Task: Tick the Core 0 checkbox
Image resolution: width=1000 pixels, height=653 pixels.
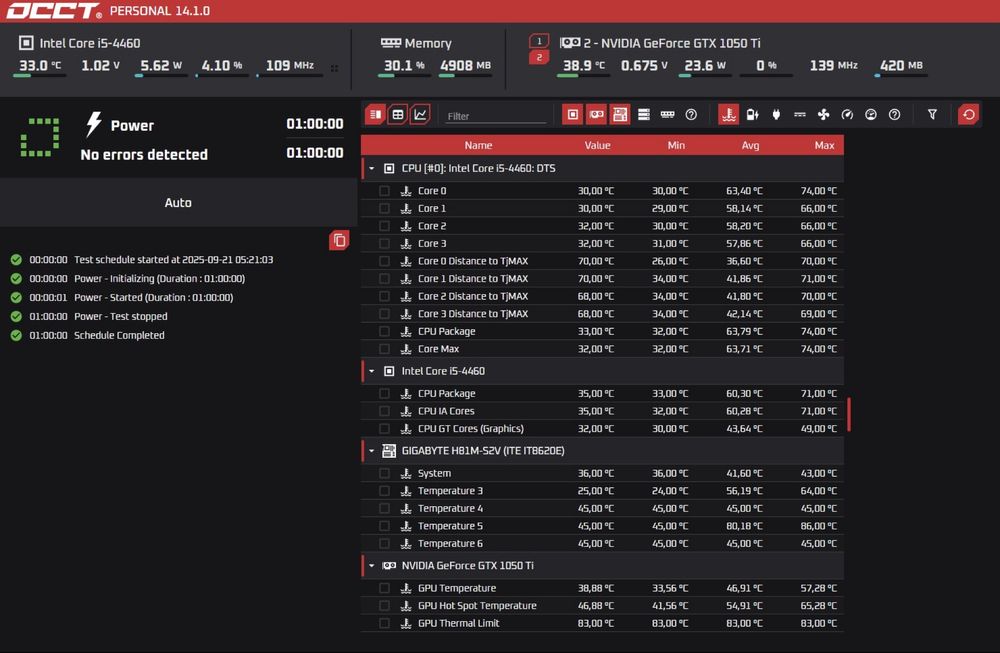Action: point(384,191)
